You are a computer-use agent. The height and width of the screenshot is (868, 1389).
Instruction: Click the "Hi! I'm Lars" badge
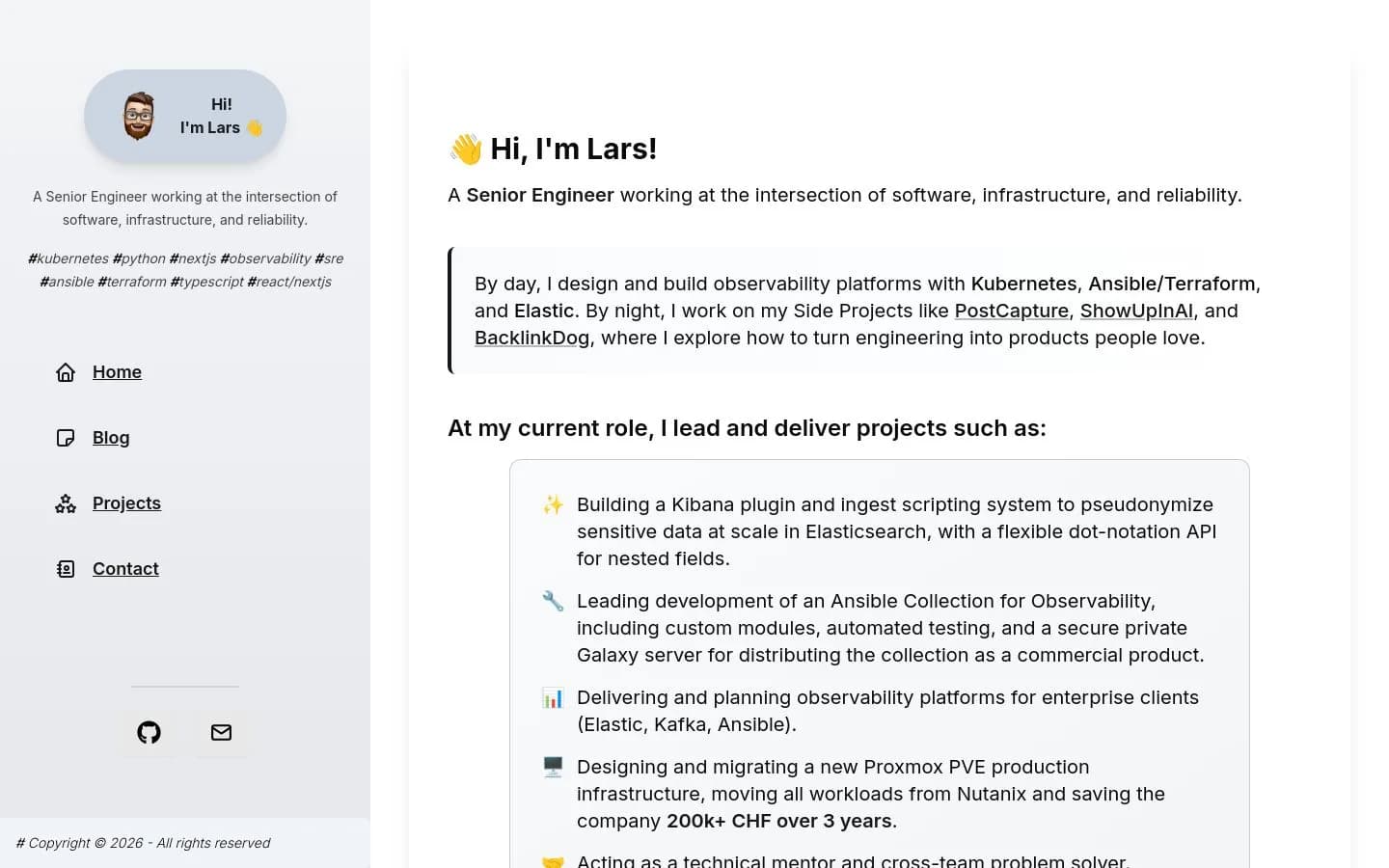pyautogui.click(x=185, y=116)
